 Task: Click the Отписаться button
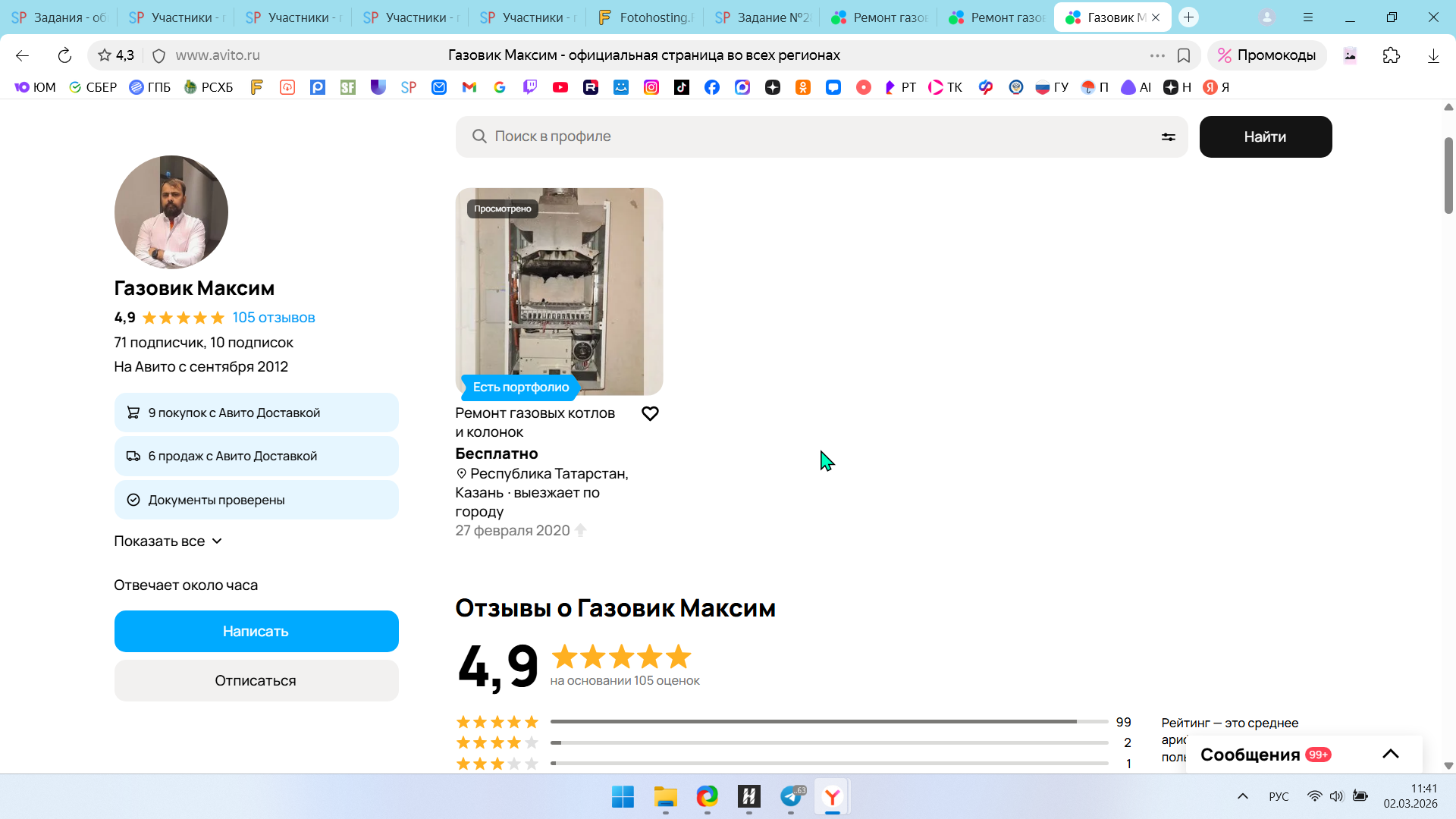click(x=256, y=681)
